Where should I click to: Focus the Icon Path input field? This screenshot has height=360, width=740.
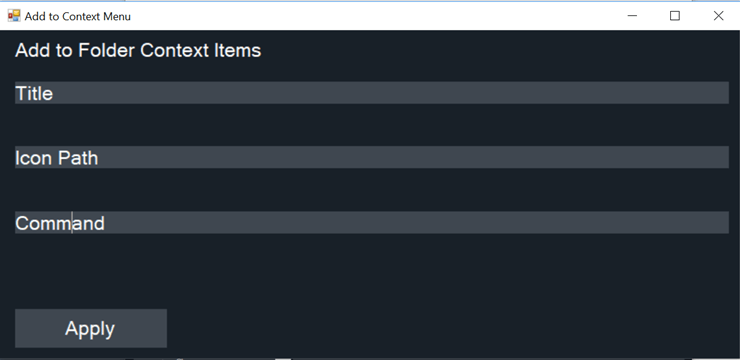[372, 157]
